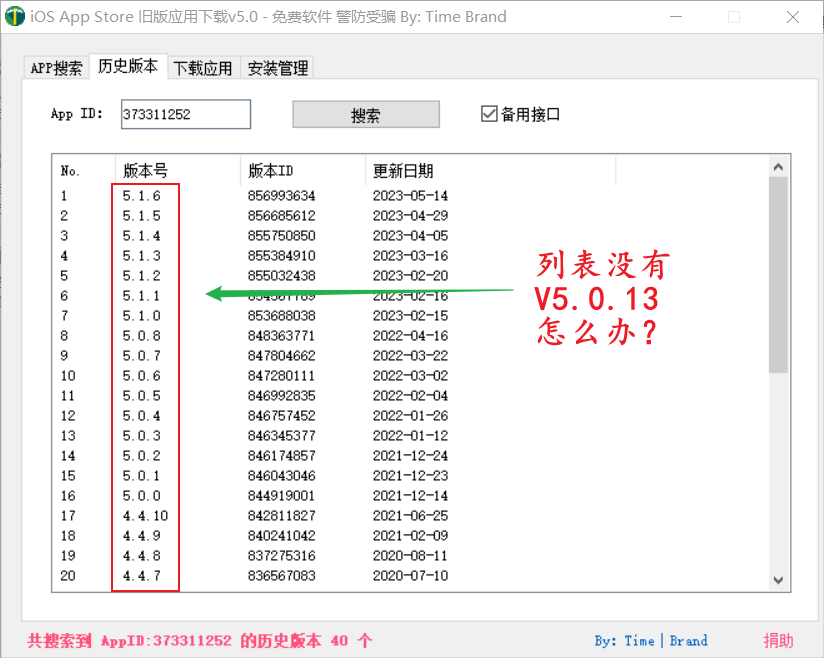The height and width of the screenshot is (658, 824).
Task: Click status text showing 40 历史版本
Action: (200, 641)
